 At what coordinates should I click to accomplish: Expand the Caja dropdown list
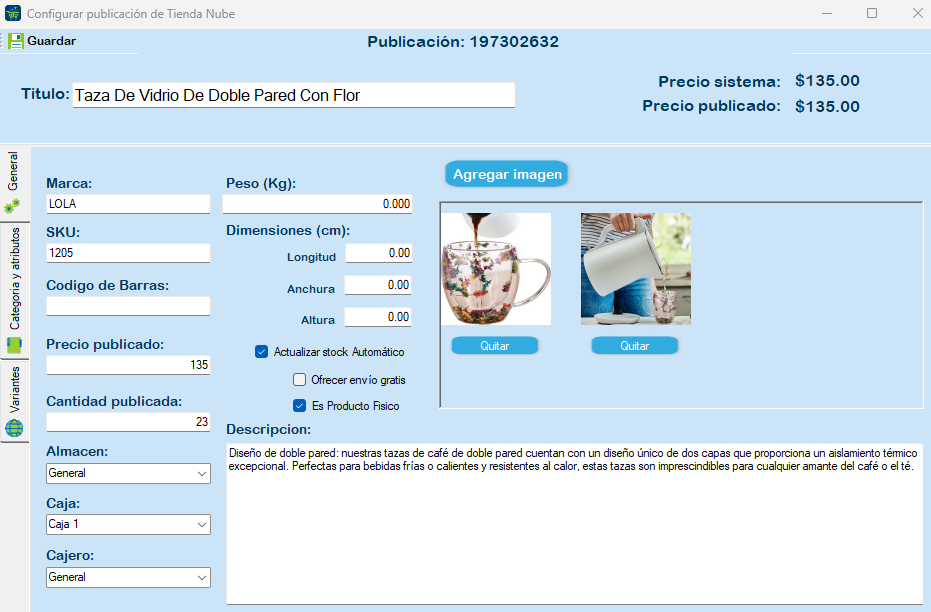[x=128, y=525]
